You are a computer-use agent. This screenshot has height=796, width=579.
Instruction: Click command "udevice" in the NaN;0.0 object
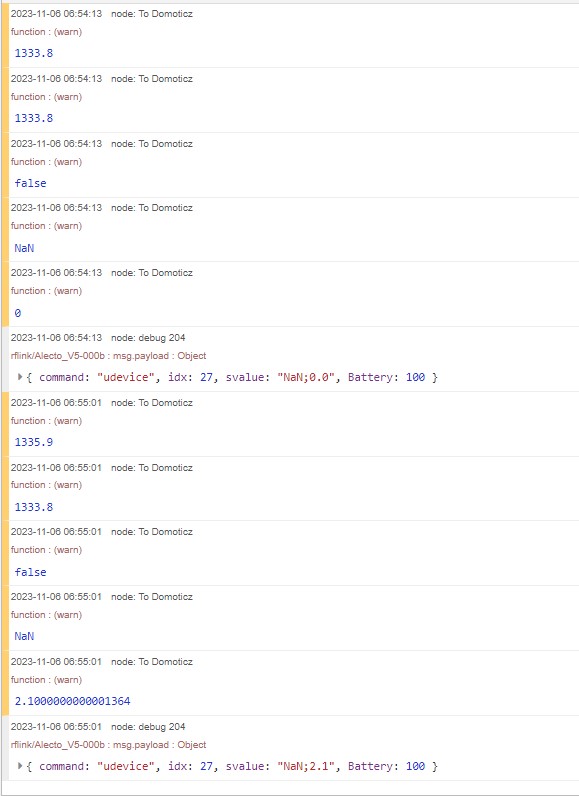point(96,377)
